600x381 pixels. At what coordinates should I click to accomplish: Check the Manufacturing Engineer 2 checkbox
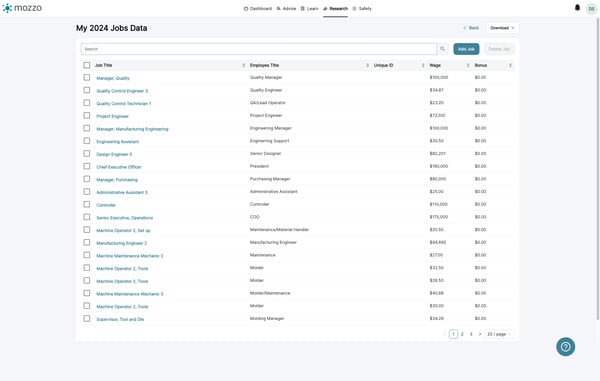pos(87,243)
